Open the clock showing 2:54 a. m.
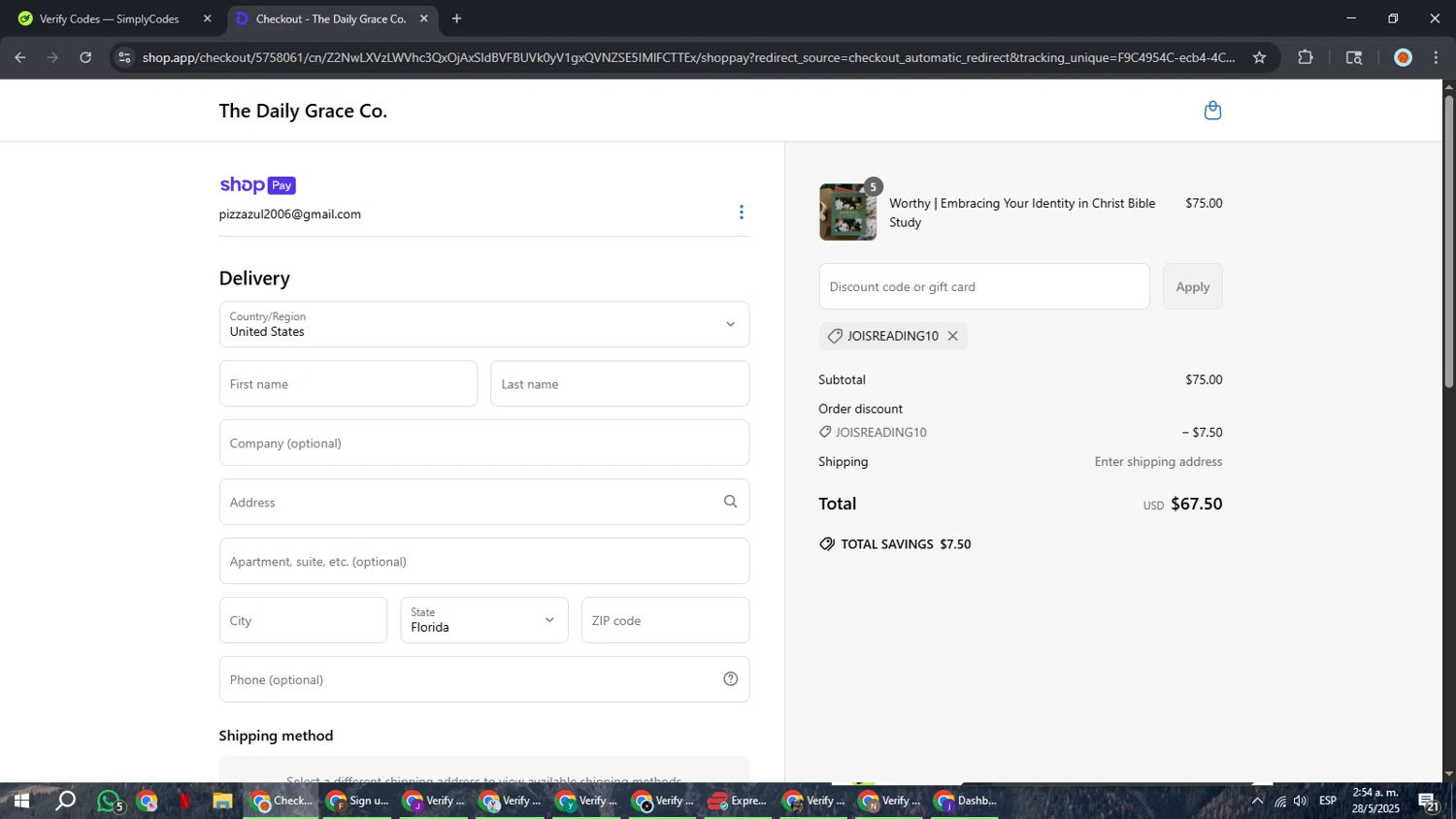 click(x=1375, y=802)
